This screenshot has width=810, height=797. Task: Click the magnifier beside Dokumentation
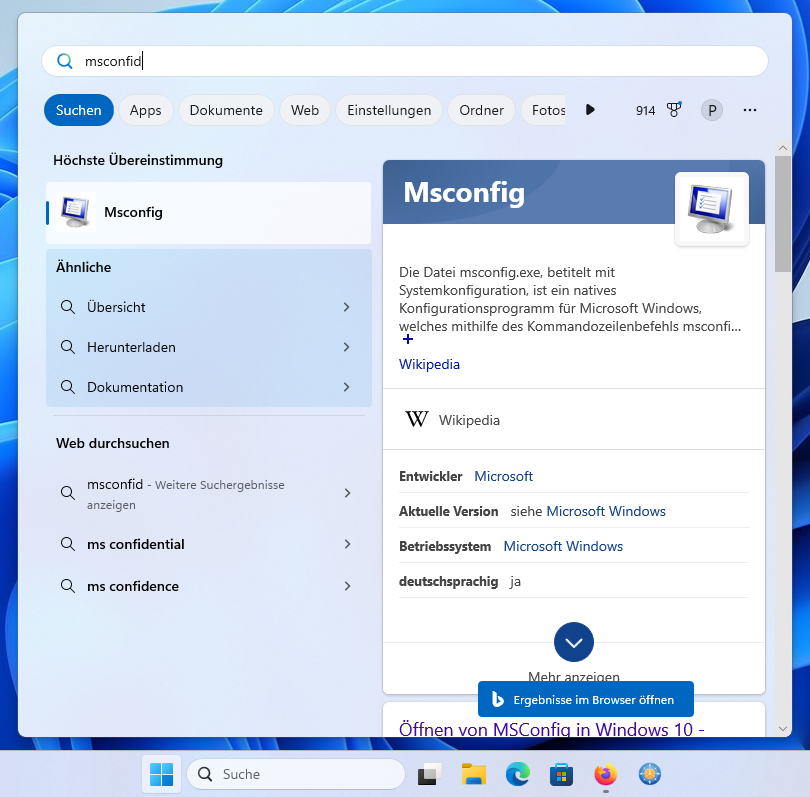[x=68, y=386]
